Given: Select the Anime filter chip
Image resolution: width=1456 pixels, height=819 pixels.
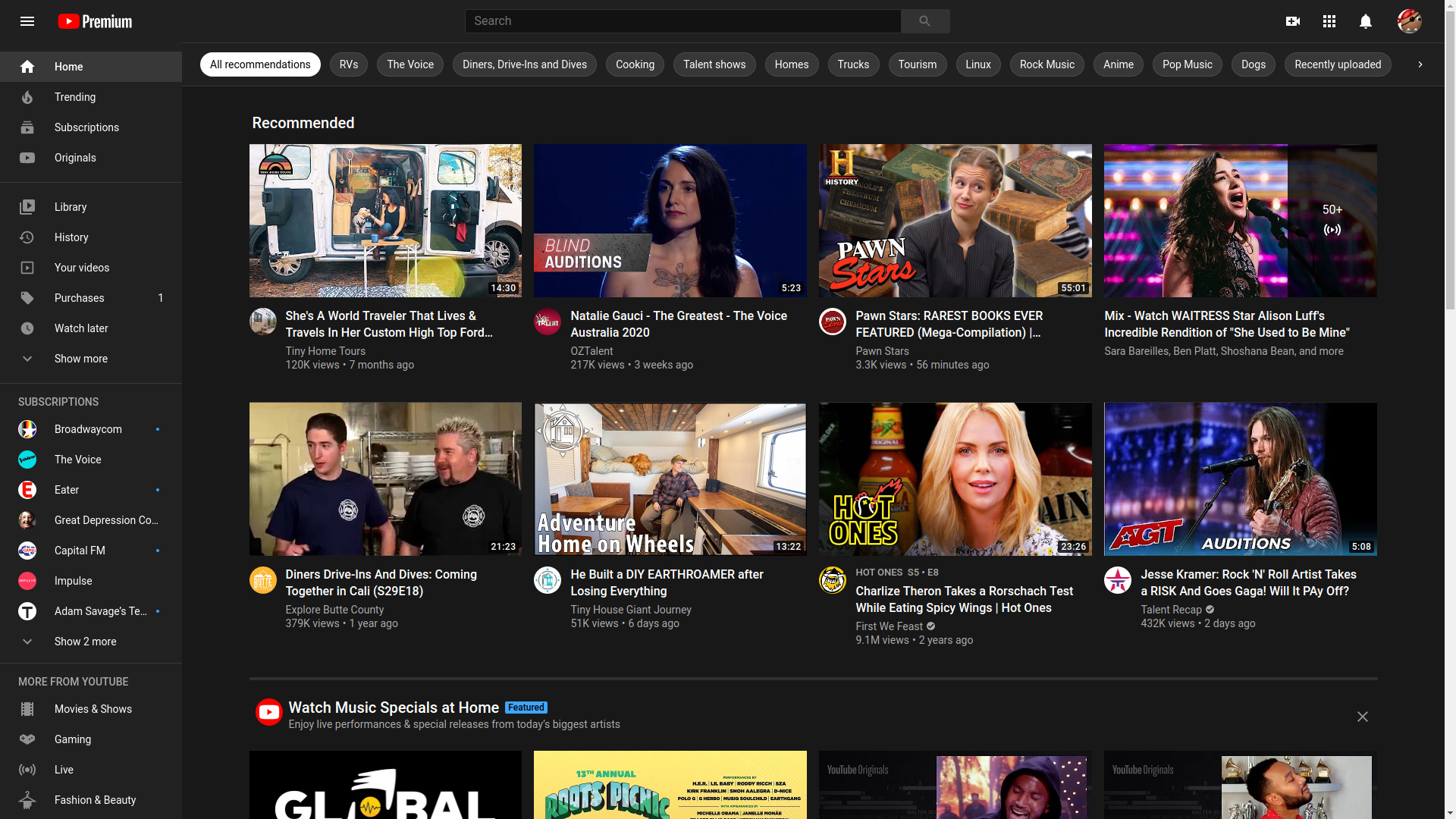Looking at the screenshot, I should click(1119, 64).
